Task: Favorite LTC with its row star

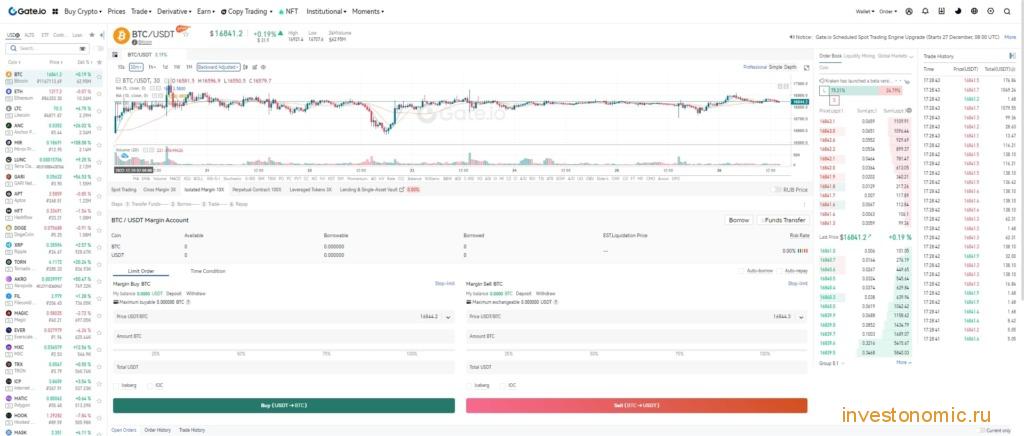Action: tap(99, 111)
